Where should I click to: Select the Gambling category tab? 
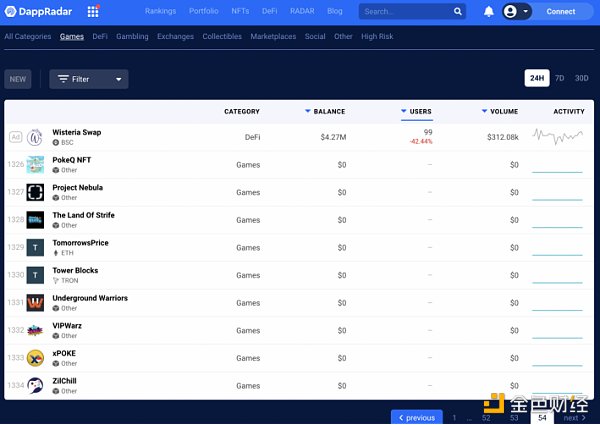click(x=132, y=36)
